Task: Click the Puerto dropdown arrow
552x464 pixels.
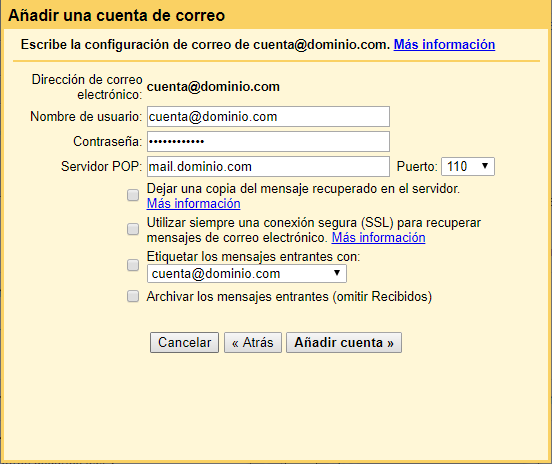Action: (x=485, y=166)
